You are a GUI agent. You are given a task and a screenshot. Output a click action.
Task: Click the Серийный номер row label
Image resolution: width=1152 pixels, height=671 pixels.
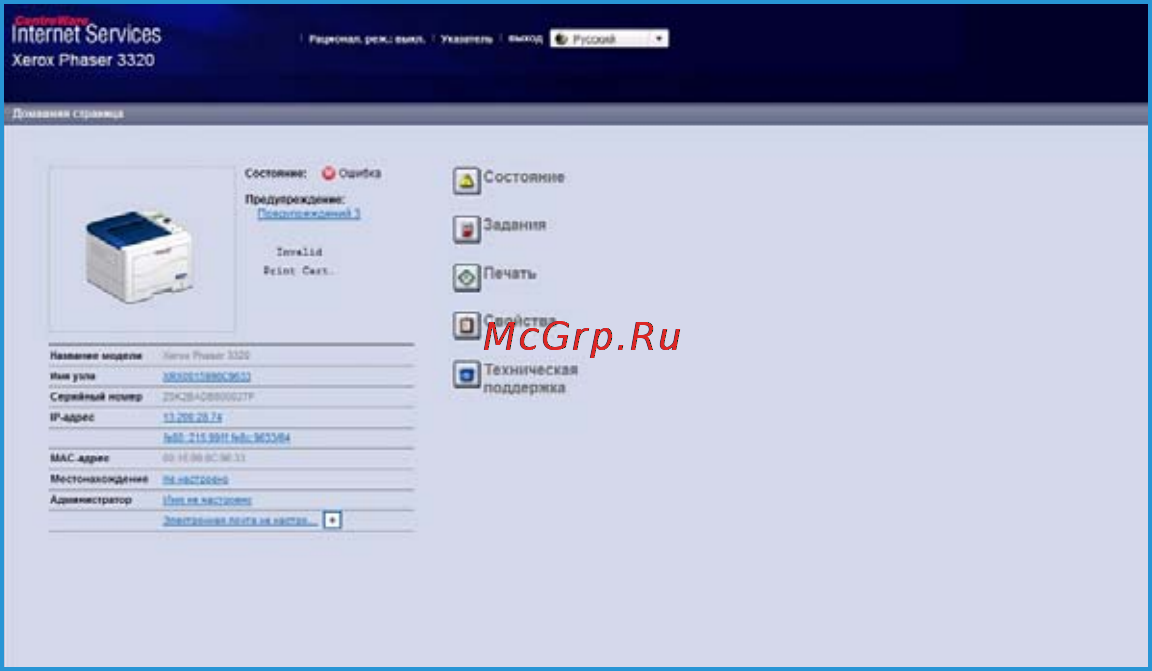96,397
